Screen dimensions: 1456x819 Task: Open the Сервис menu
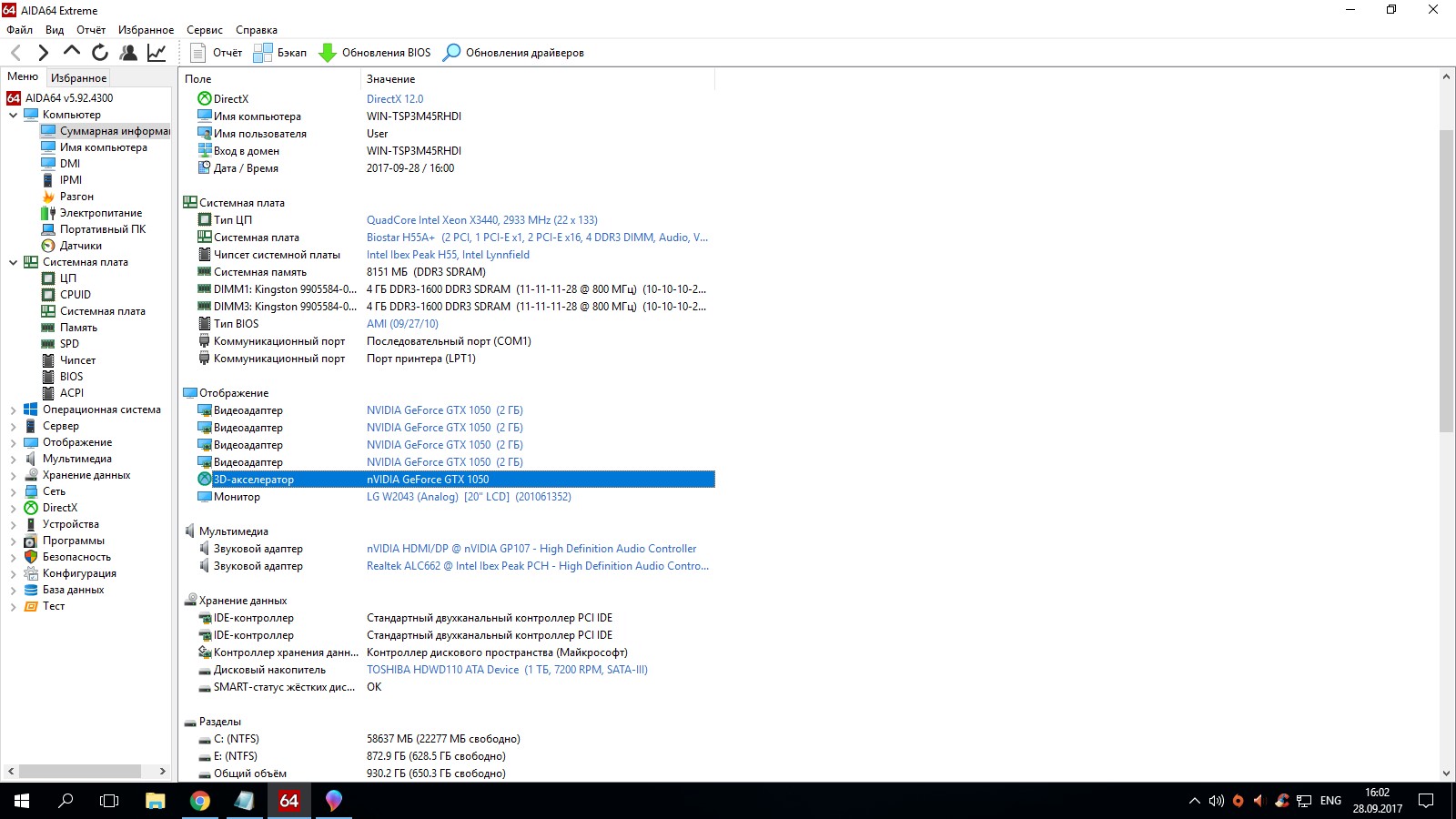tap(205, 30)
